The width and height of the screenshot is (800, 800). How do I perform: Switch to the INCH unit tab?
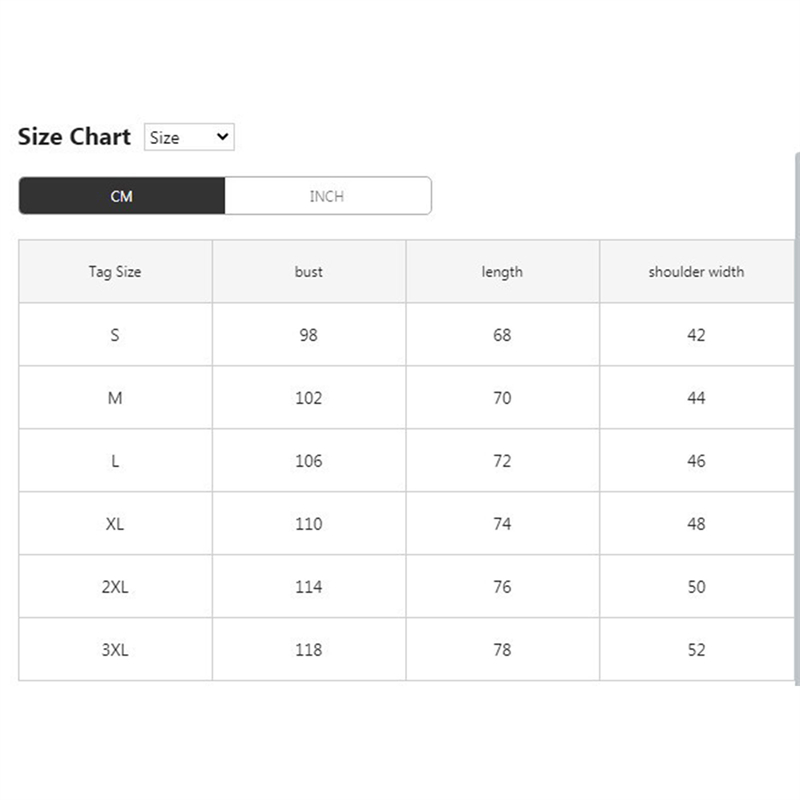327,196
